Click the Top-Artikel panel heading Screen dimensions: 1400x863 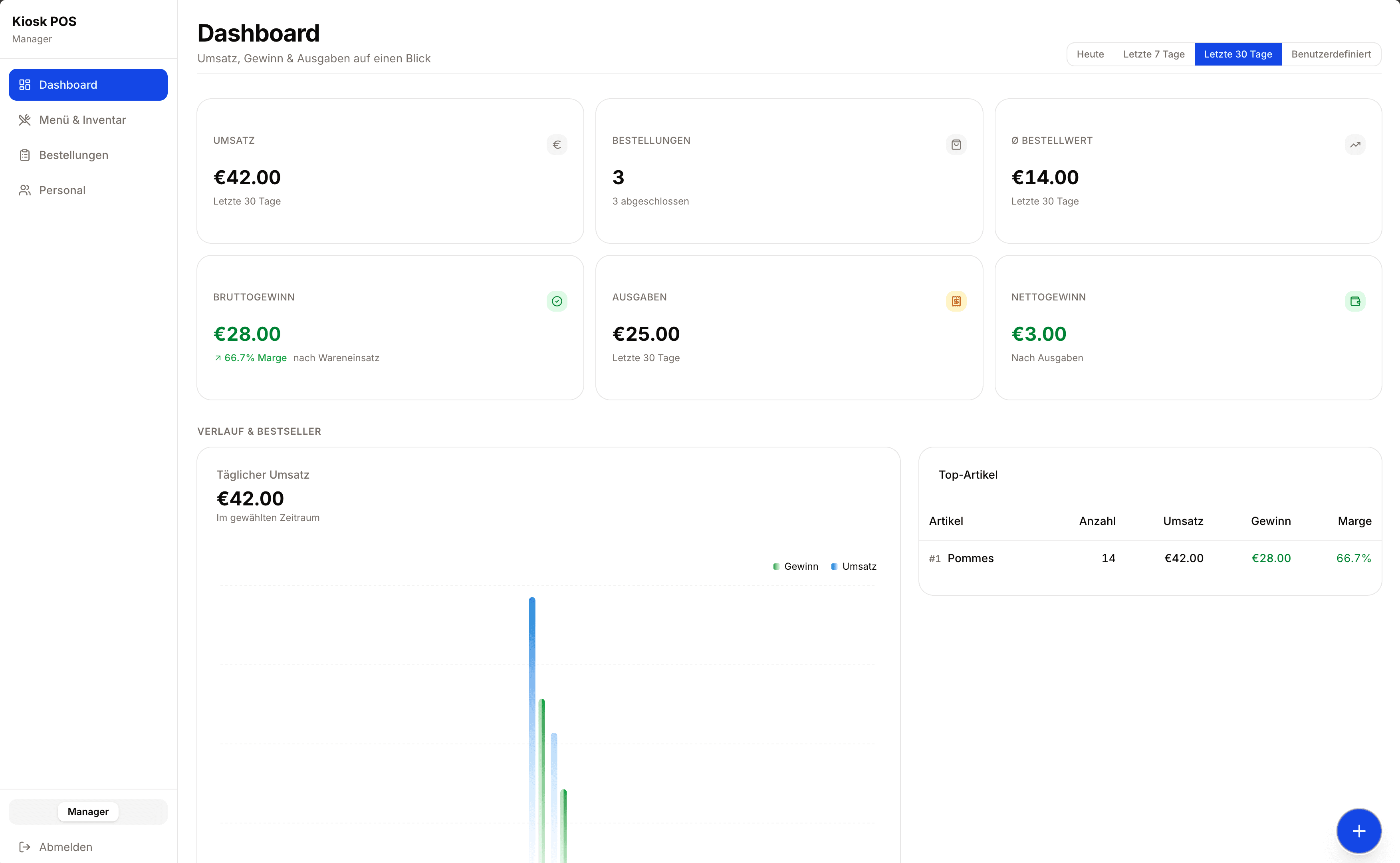968,475
